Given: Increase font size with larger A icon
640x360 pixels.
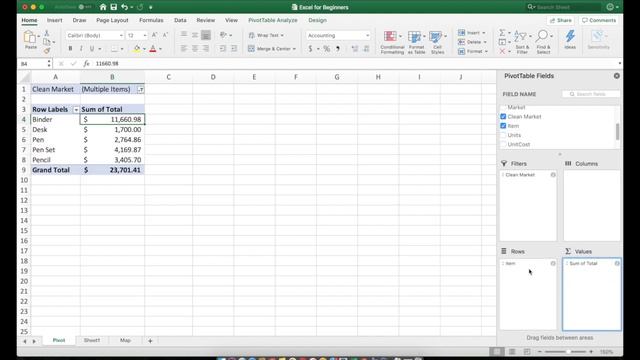Looking at the screenshot, I should (154, 35).
